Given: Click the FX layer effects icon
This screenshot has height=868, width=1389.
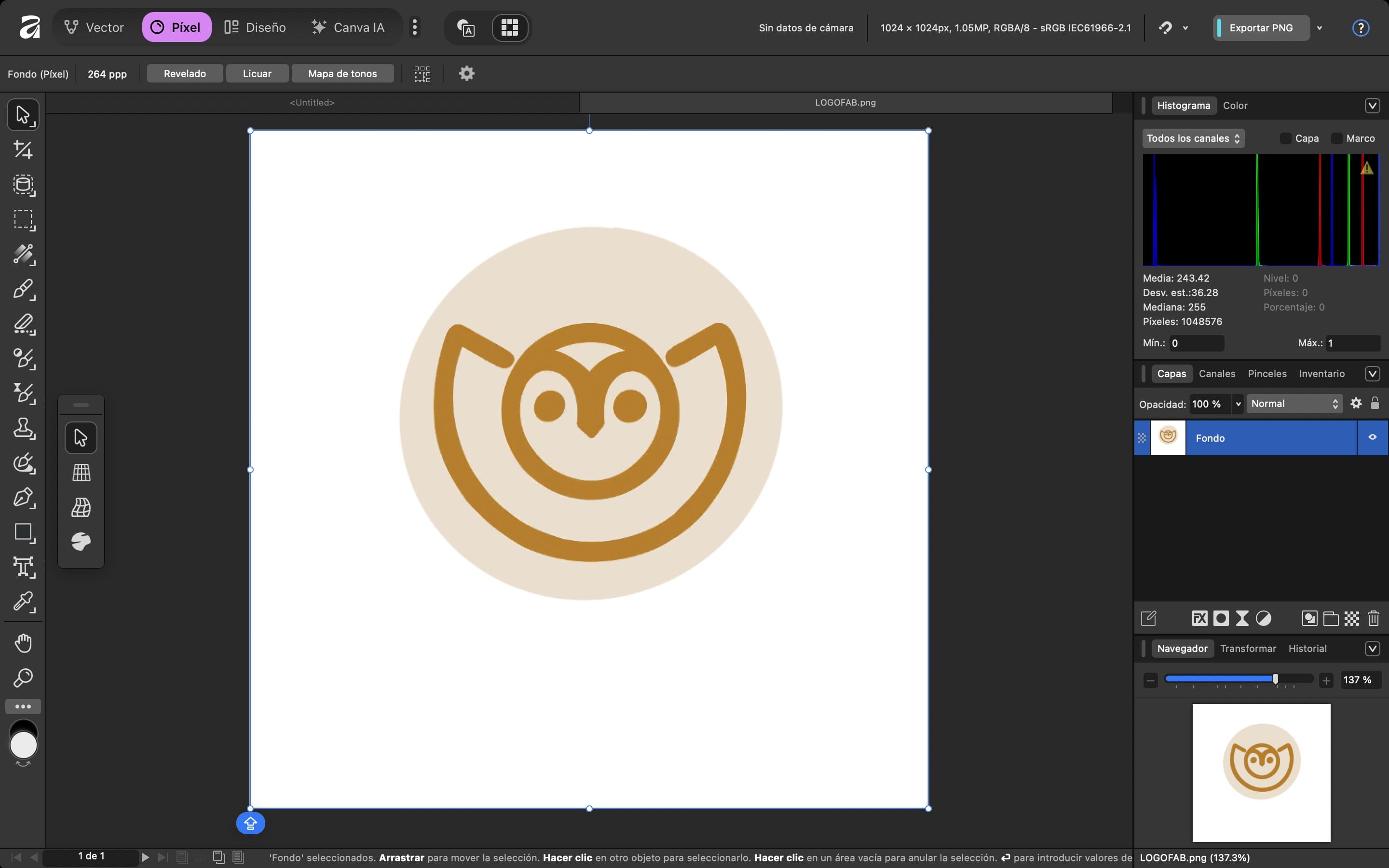Looking at the screenshot, I should click(1199, 618).
